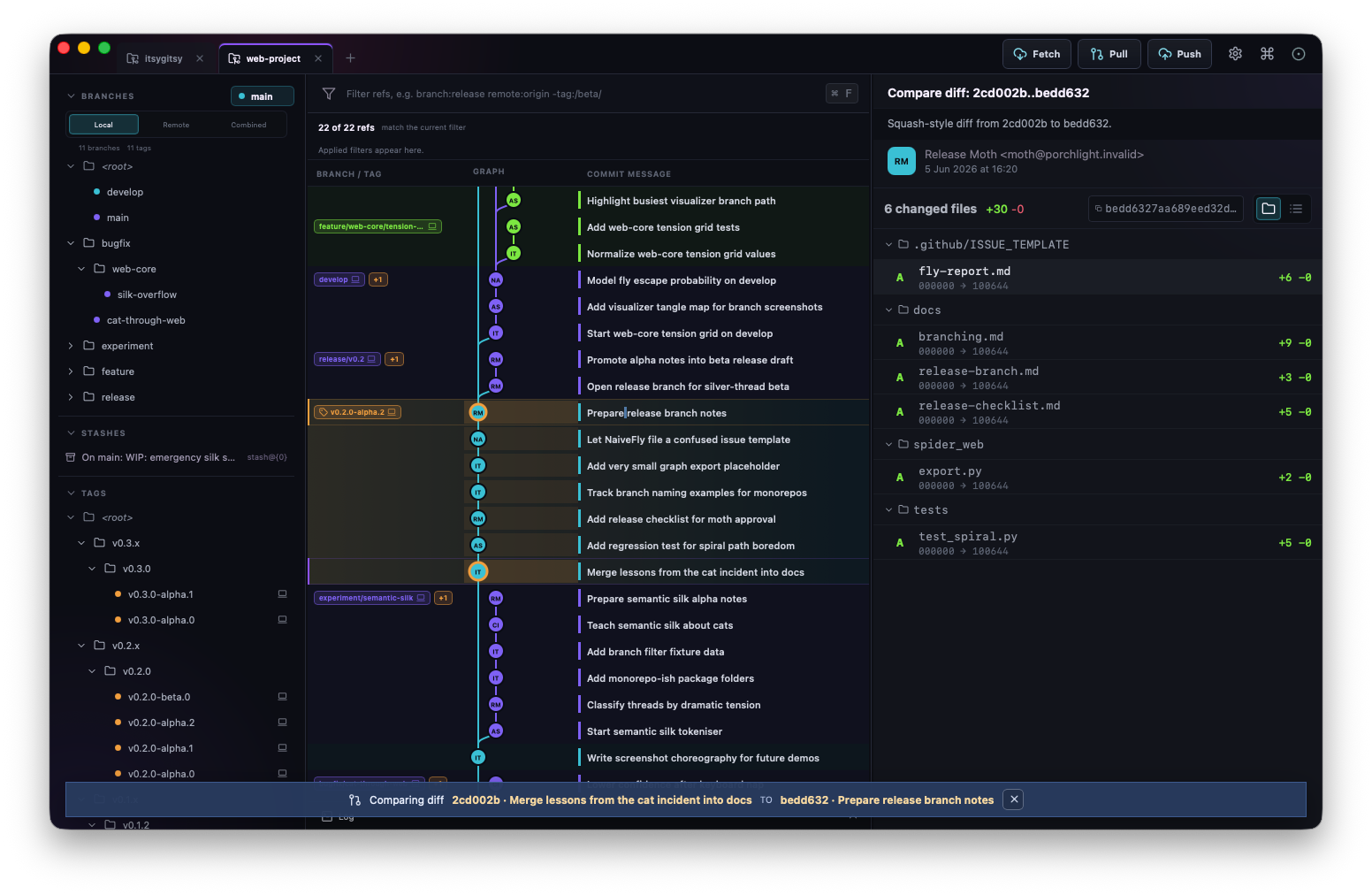Viewport: 1372px width, 895px height.
Task: Switch changed files to flat list view
Action: [1296, 209]
